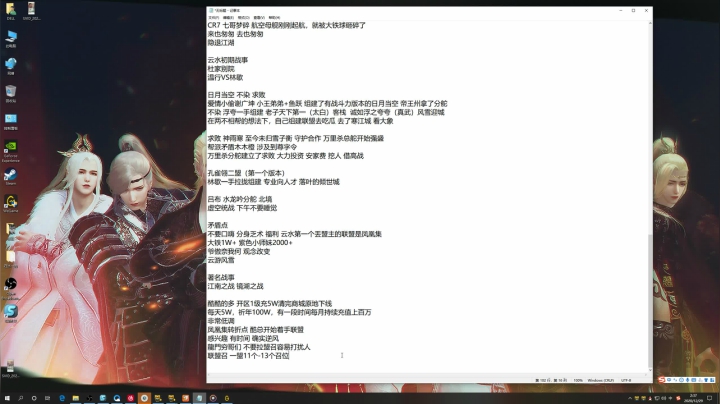
Task: Place cursor on line 大铁1W+ 紫色小师妹2000+
Action: coord(250,242)
